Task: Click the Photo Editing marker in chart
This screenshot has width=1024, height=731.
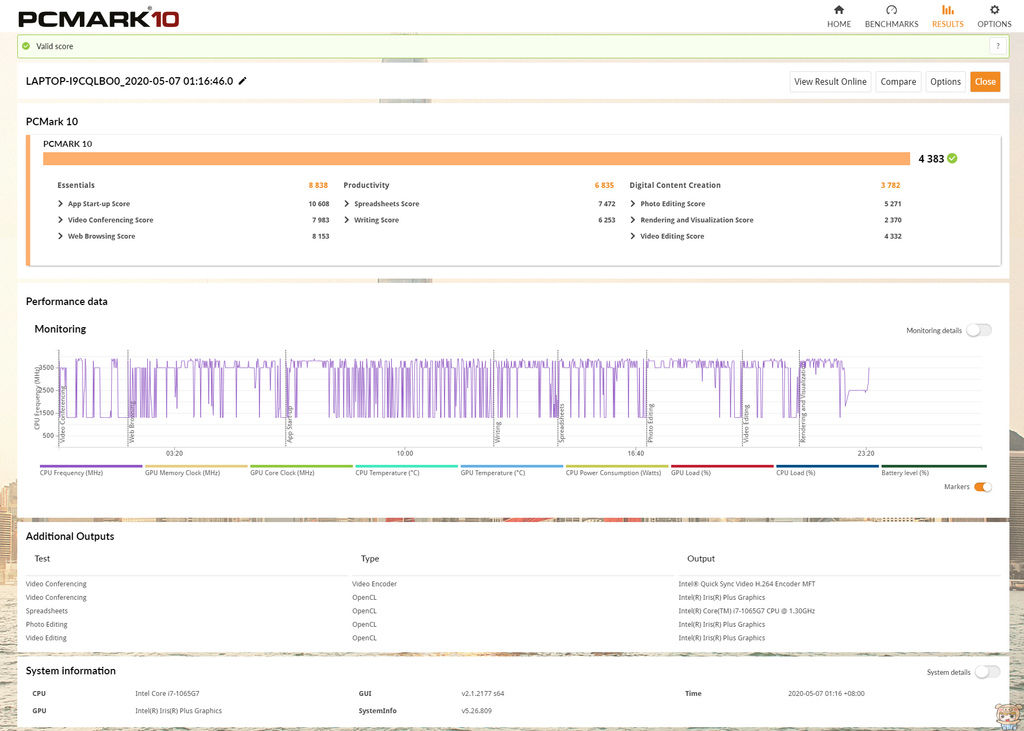Action: click(x=650, y=424)
